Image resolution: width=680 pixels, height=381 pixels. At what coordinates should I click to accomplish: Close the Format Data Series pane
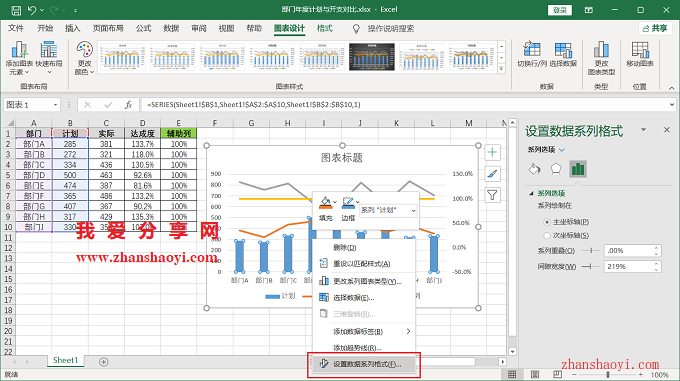tap(667, 130)
